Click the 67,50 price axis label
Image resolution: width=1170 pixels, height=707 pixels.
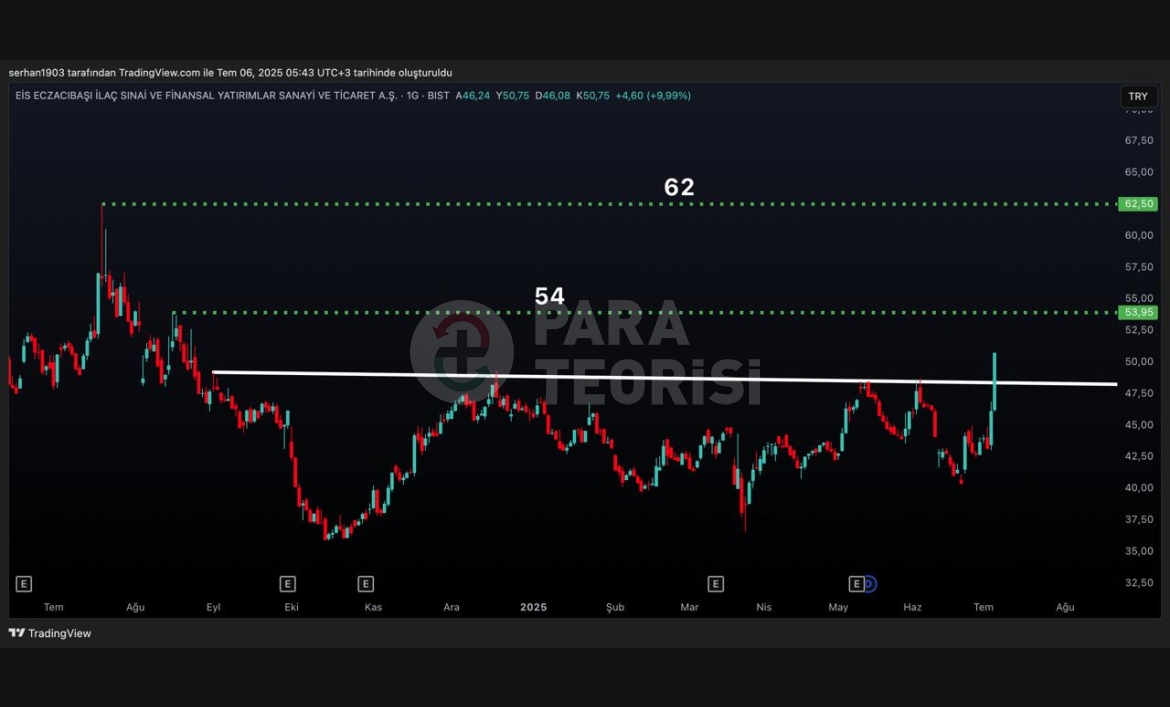(1139, 140)
